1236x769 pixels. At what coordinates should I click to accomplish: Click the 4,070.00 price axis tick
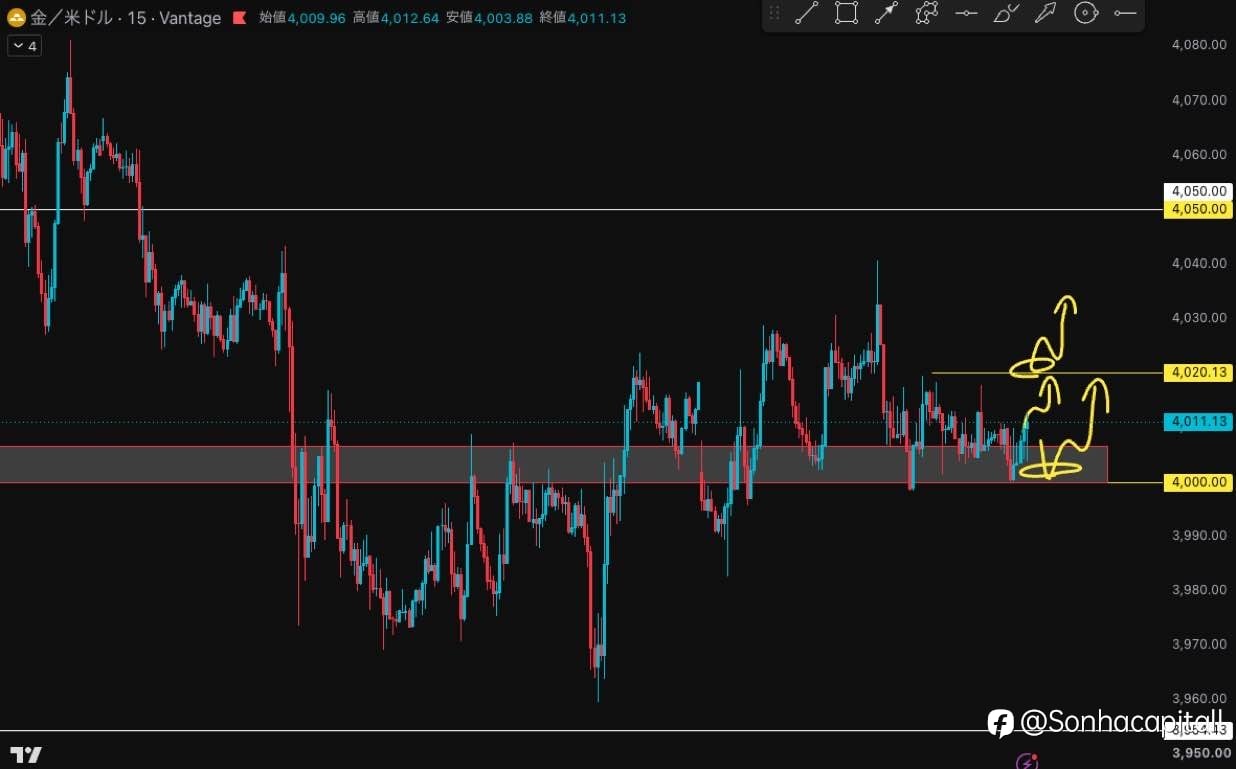[x=1199, y=100]
